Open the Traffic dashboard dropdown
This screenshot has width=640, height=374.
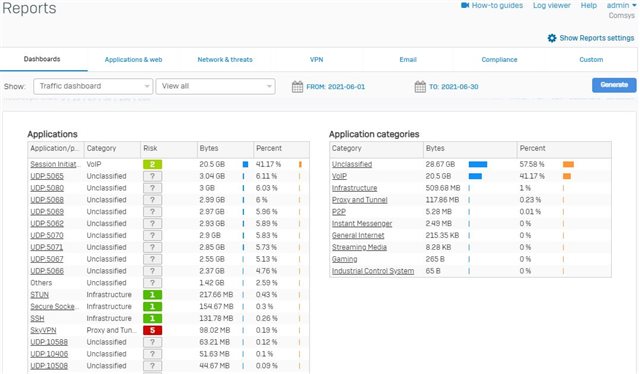pos(93,86)
